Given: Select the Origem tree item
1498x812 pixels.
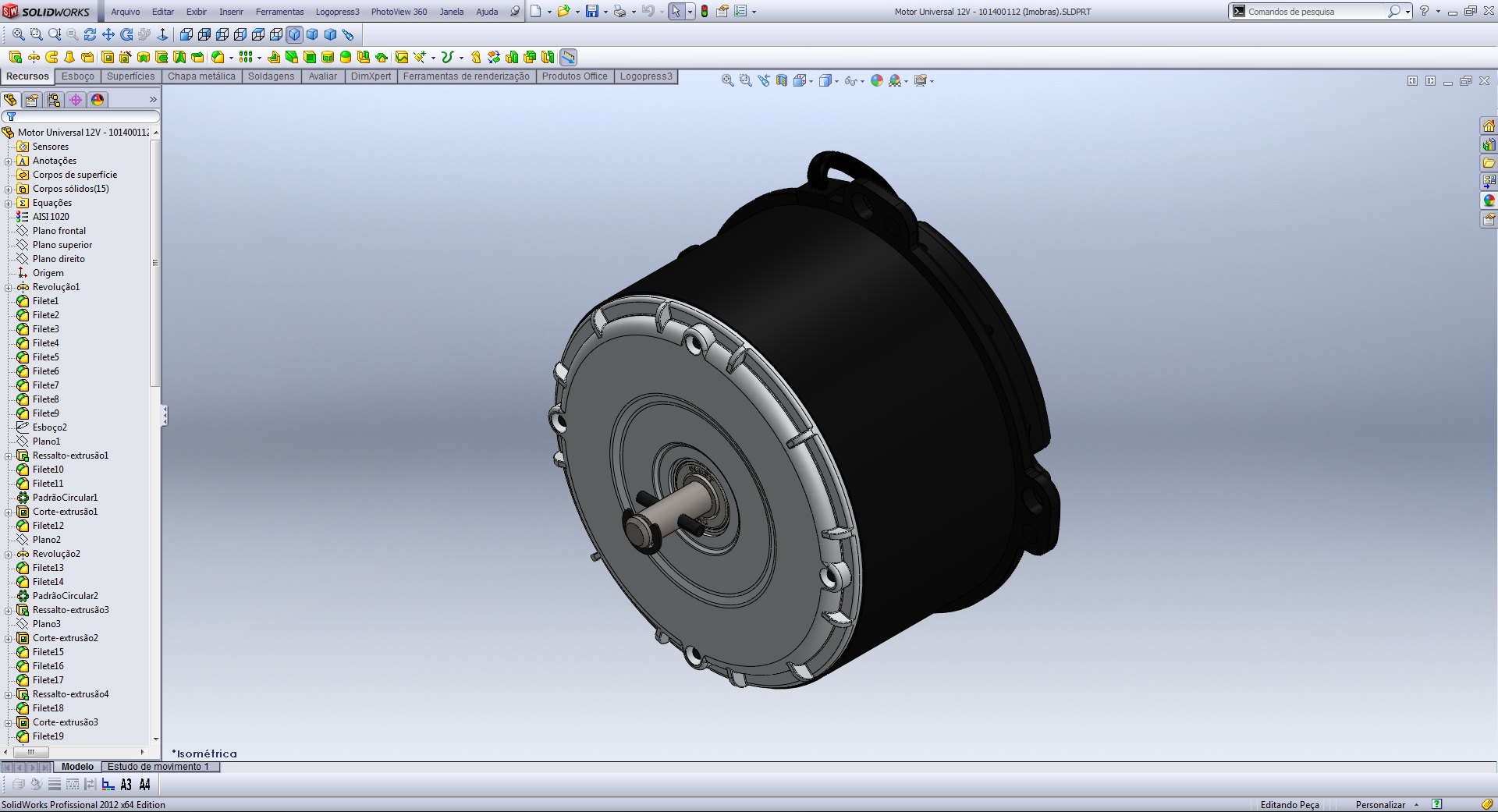Looking at the screenshot, I should coord(48,273).
